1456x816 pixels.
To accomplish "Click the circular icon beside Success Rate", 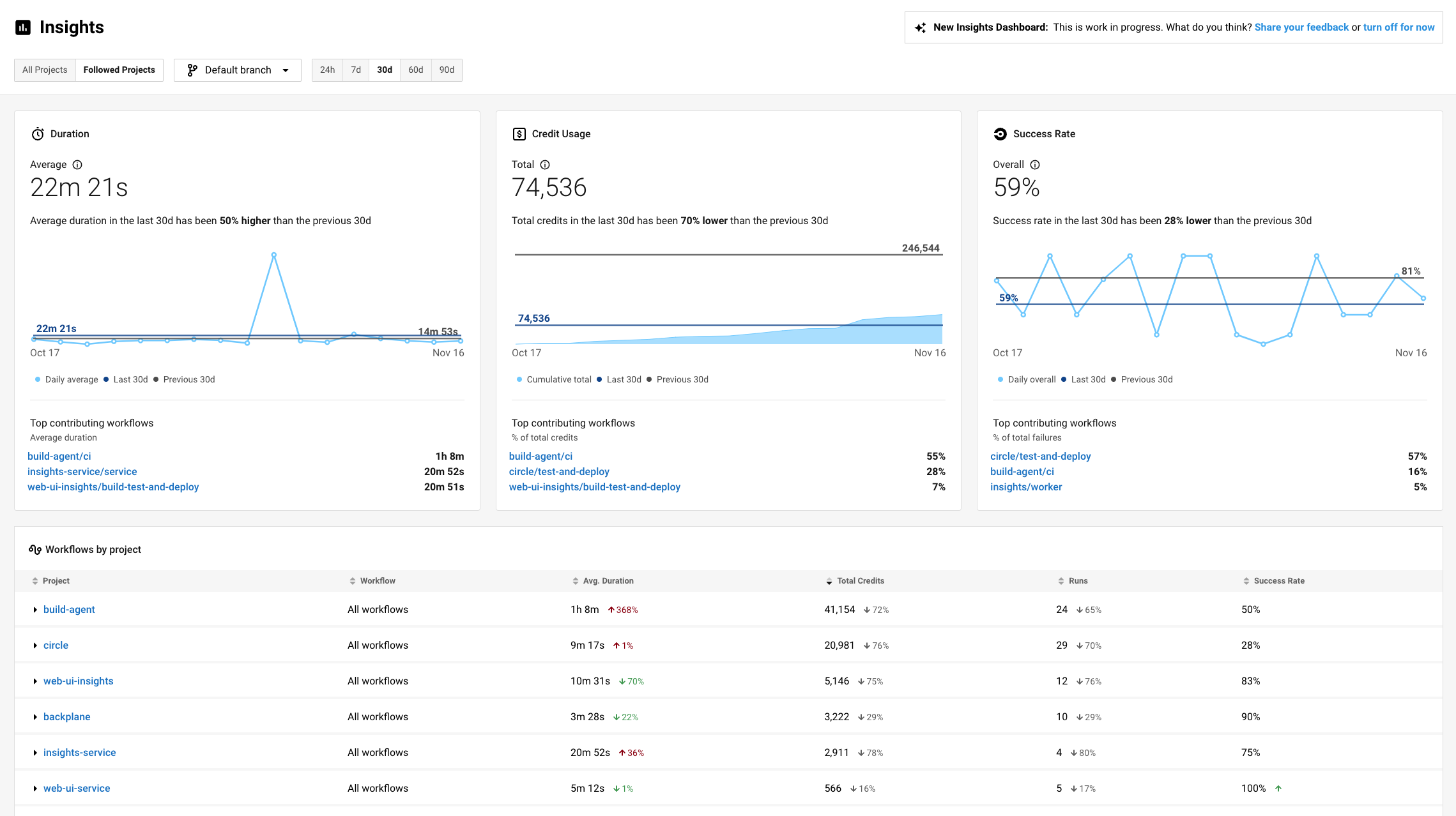I will 1000,134.
